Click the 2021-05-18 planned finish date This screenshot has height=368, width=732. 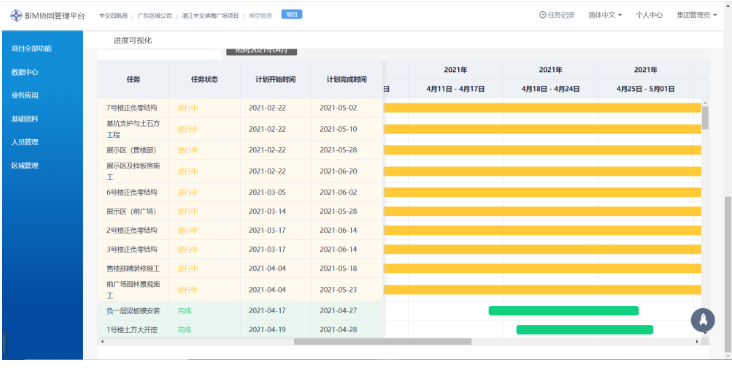coord(338,269)
